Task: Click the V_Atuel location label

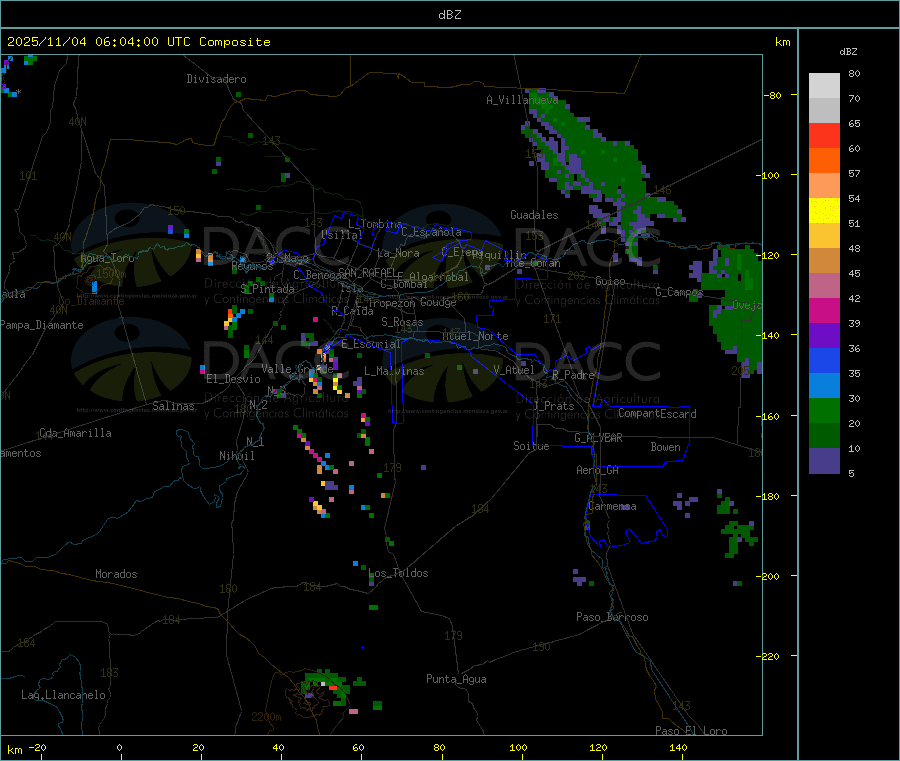Action: coord(514,370)
